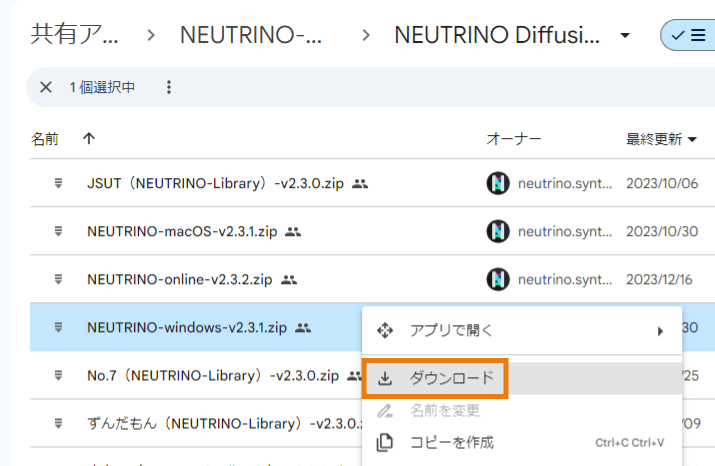This screenshot has height=466, width=715.
Task: Click zip icon of NEUTRINO-online file
Action: click(x=58, y=279)
